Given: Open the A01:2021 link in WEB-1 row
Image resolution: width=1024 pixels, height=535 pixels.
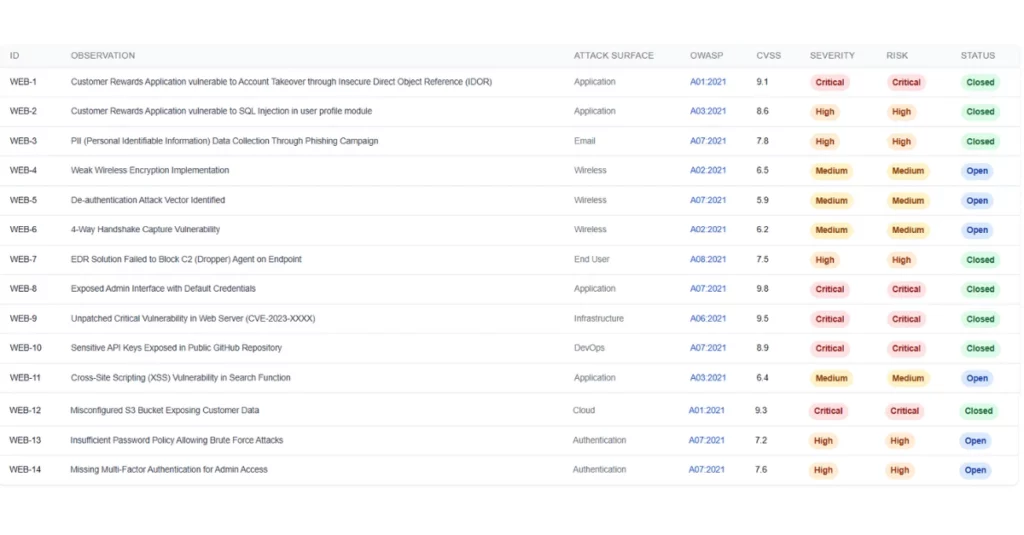Looking at the screenshot, I should tap(708, 82).
